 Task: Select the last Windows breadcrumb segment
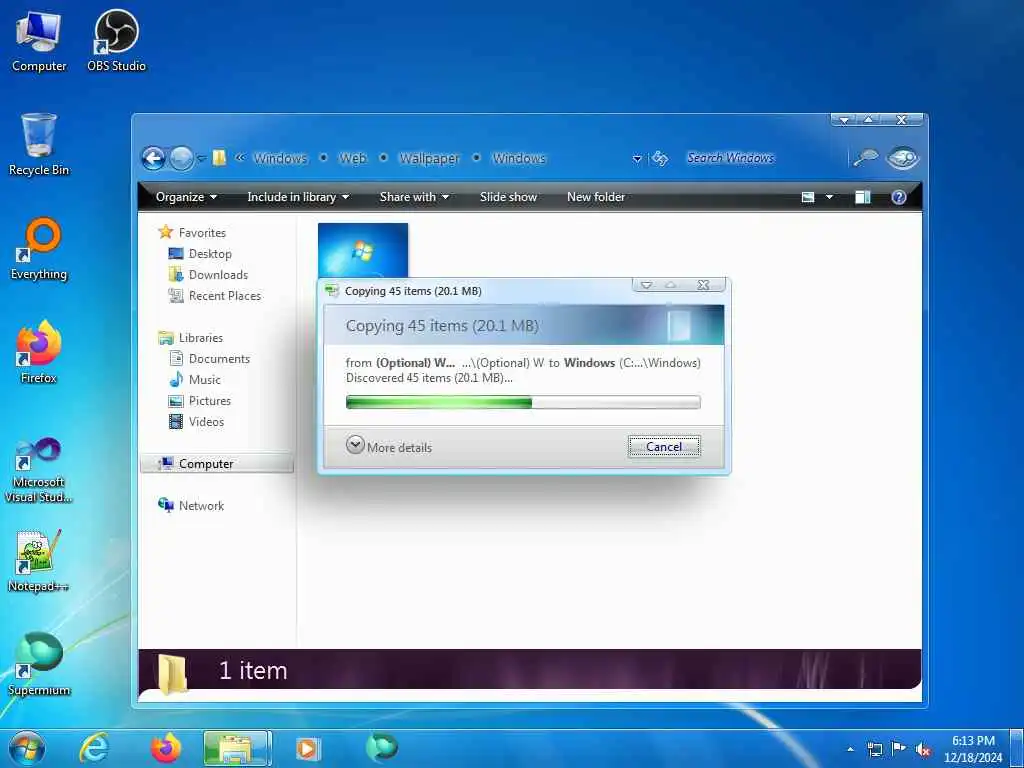[519, 159]
